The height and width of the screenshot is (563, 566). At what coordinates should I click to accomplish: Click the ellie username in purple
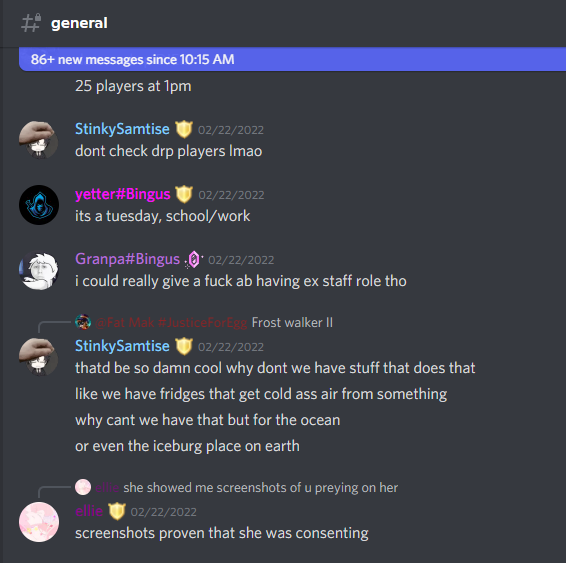89,511
